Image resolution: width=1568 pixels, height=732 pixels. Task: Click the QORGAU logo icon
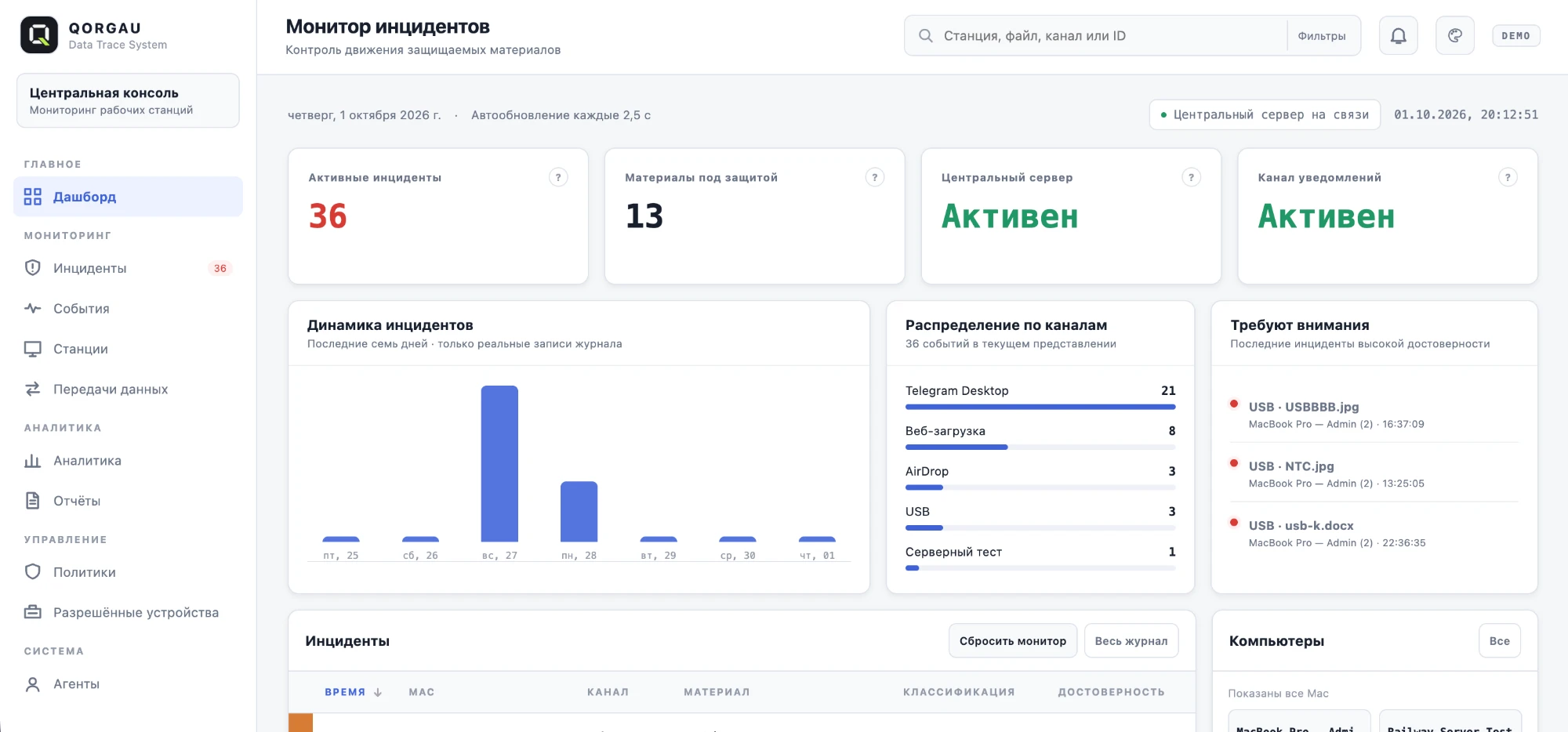39,35
